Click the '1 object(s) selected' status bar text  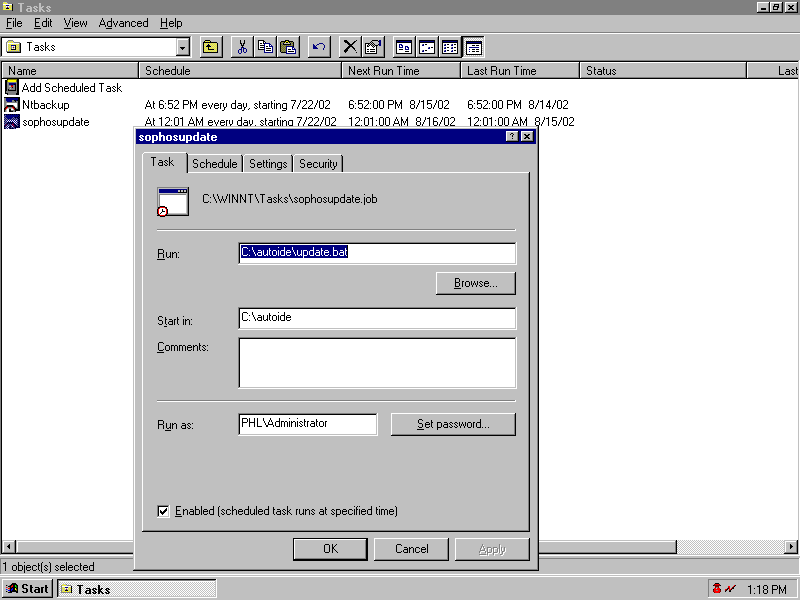pyautogui.click(x=48, y=567)
